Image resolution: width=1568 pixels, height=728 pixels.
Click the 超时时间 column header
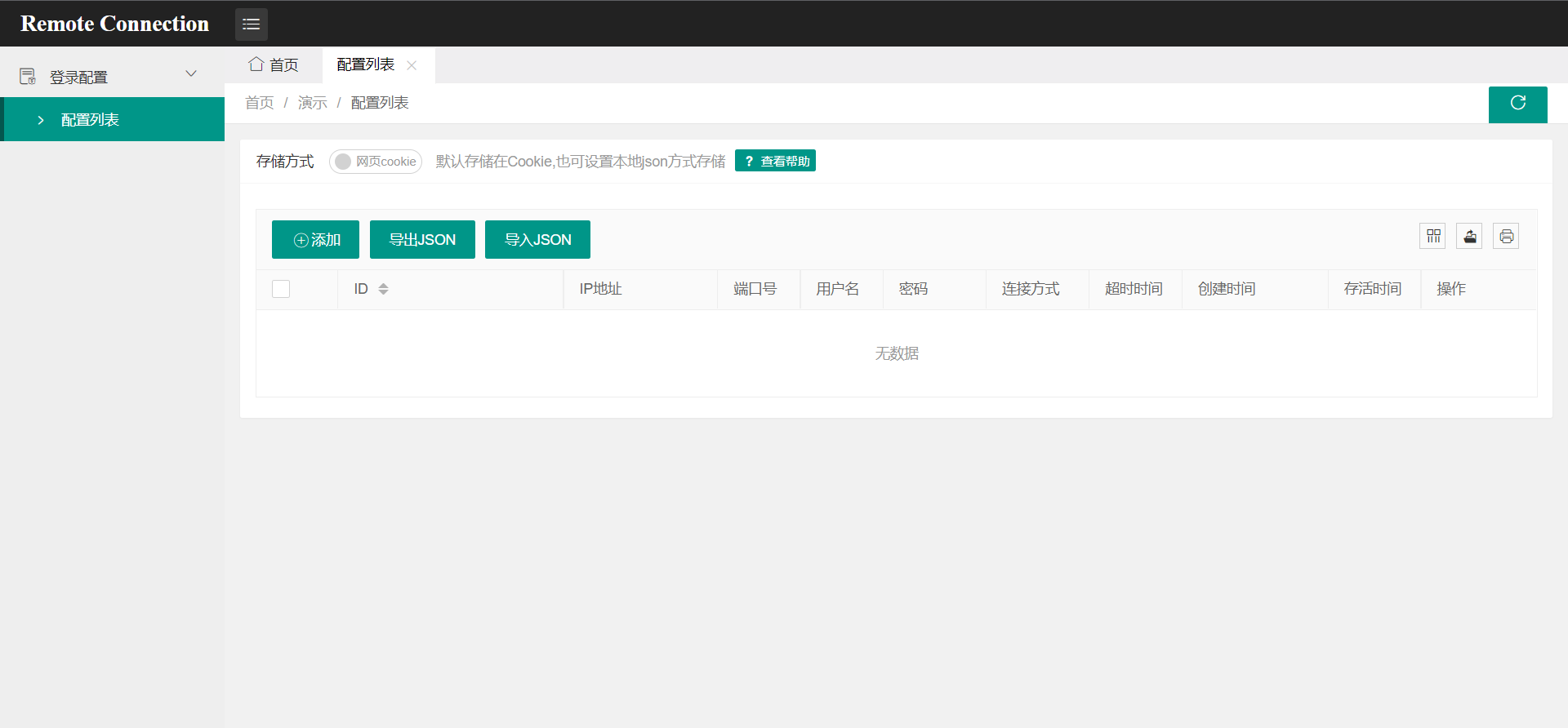(1134, 289)
